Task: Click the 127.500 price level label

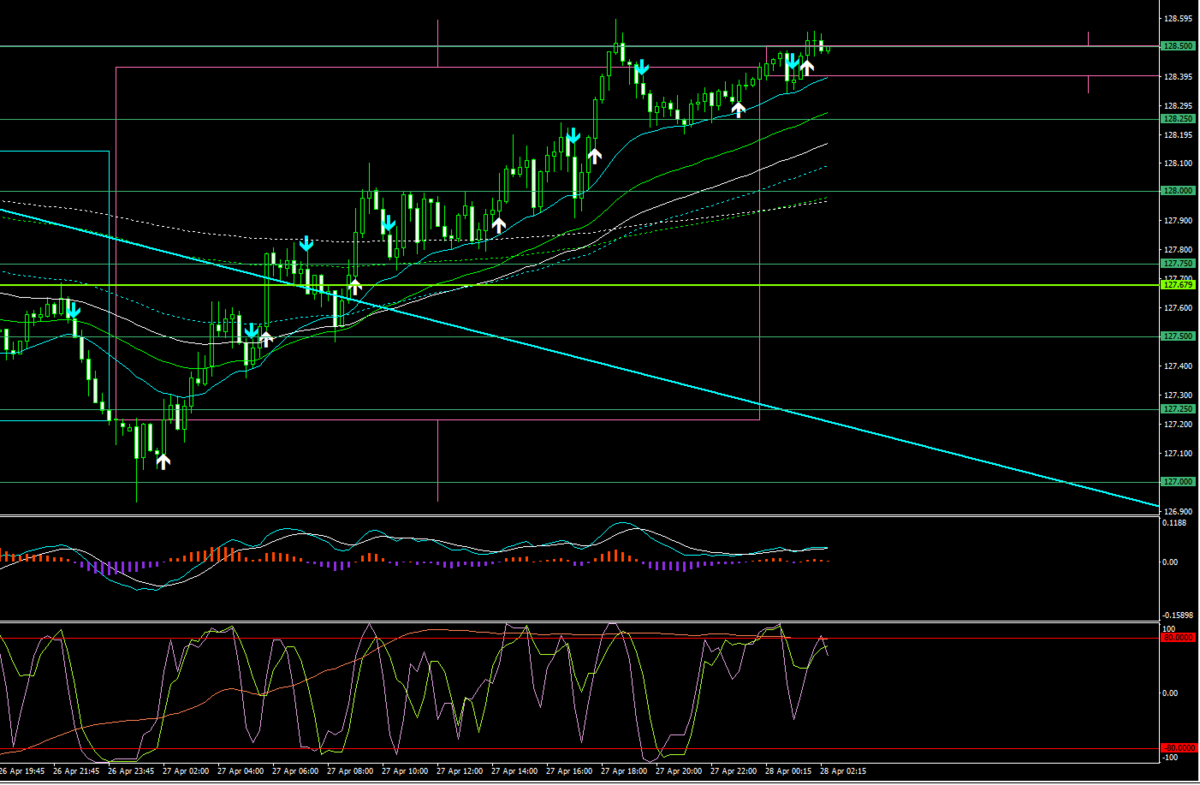Action: [x=1178, y=337]
